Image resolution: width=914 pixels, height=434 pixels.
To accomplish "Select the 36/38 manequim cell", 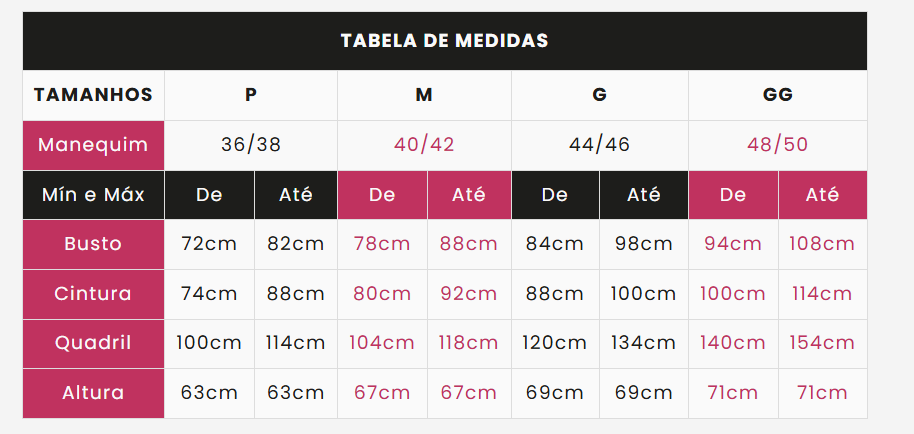I will [x=251, y=145].
